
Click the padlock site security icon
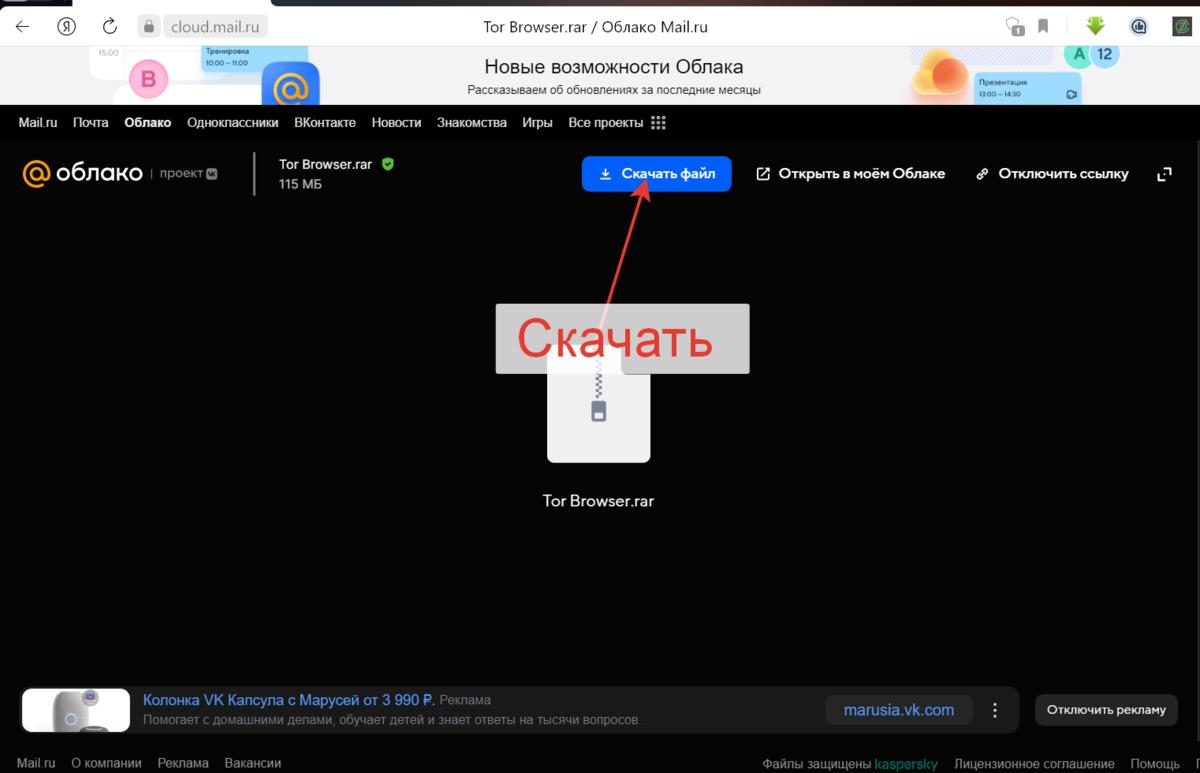click(x=149, y=27)
